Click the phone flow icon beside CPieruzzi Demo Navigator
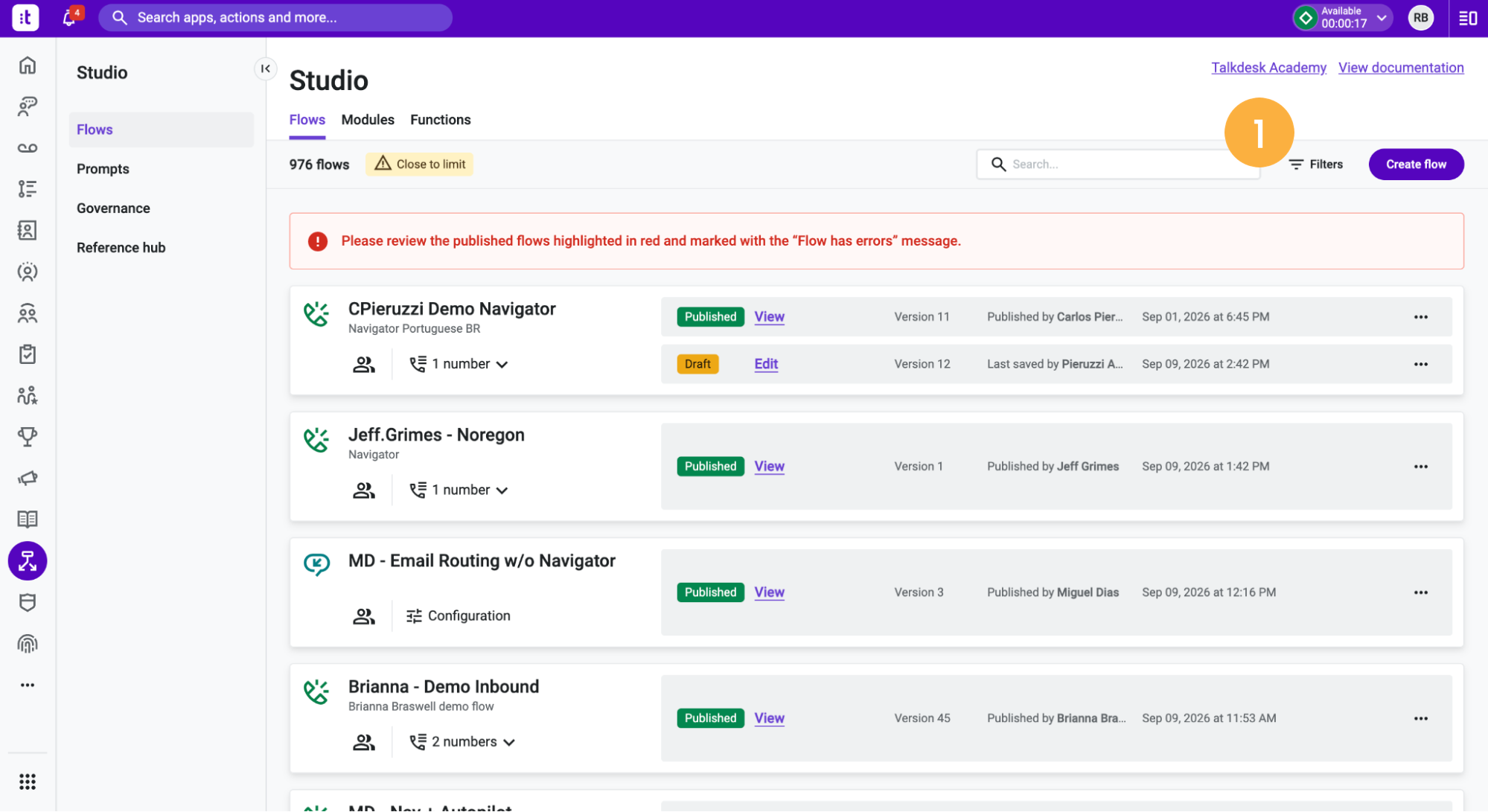Viewport: 1488px width, 812px height. pyautogui.click(x=316, y=314)
